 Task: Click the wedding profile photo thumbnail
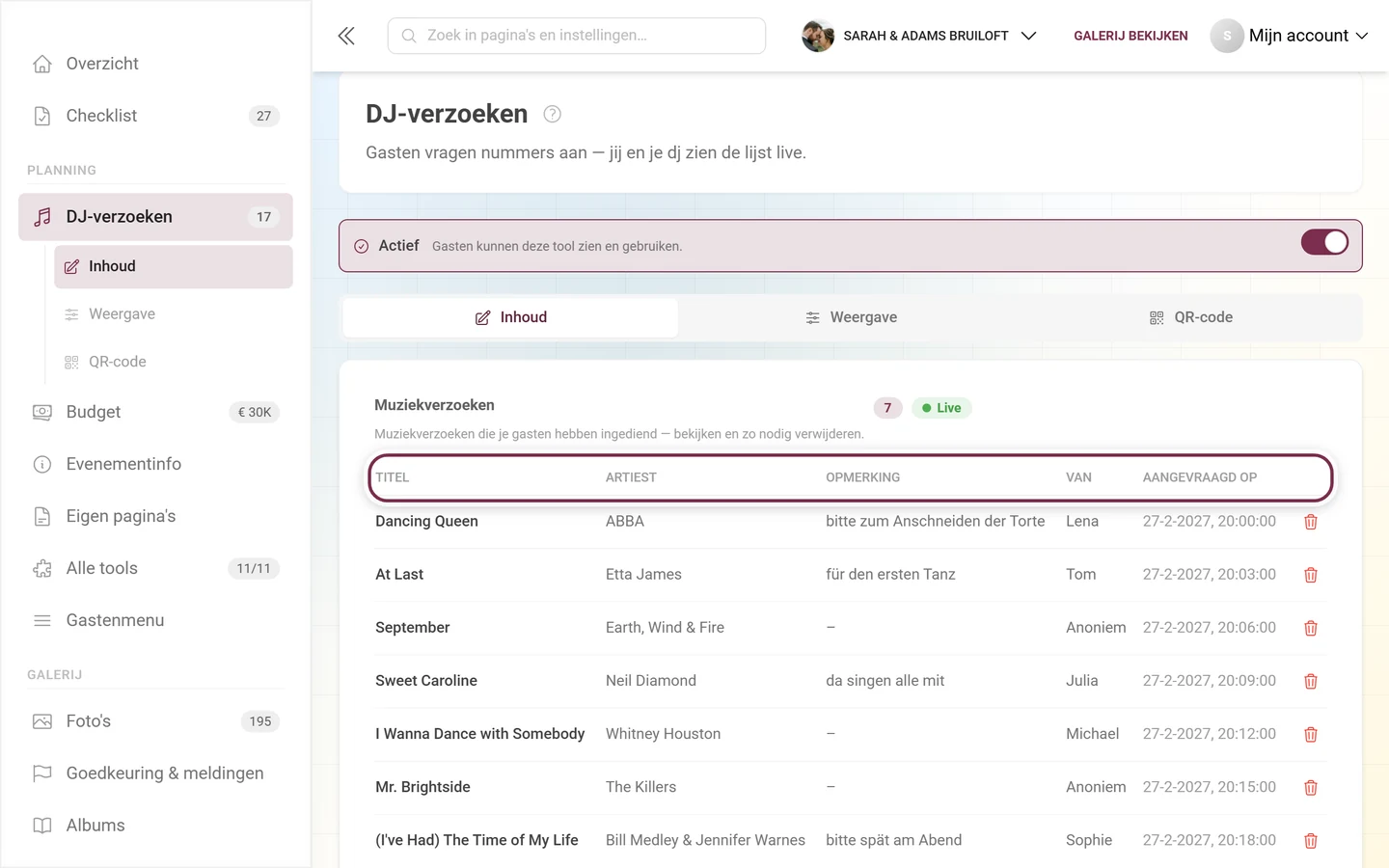click(x=818, y=36)
